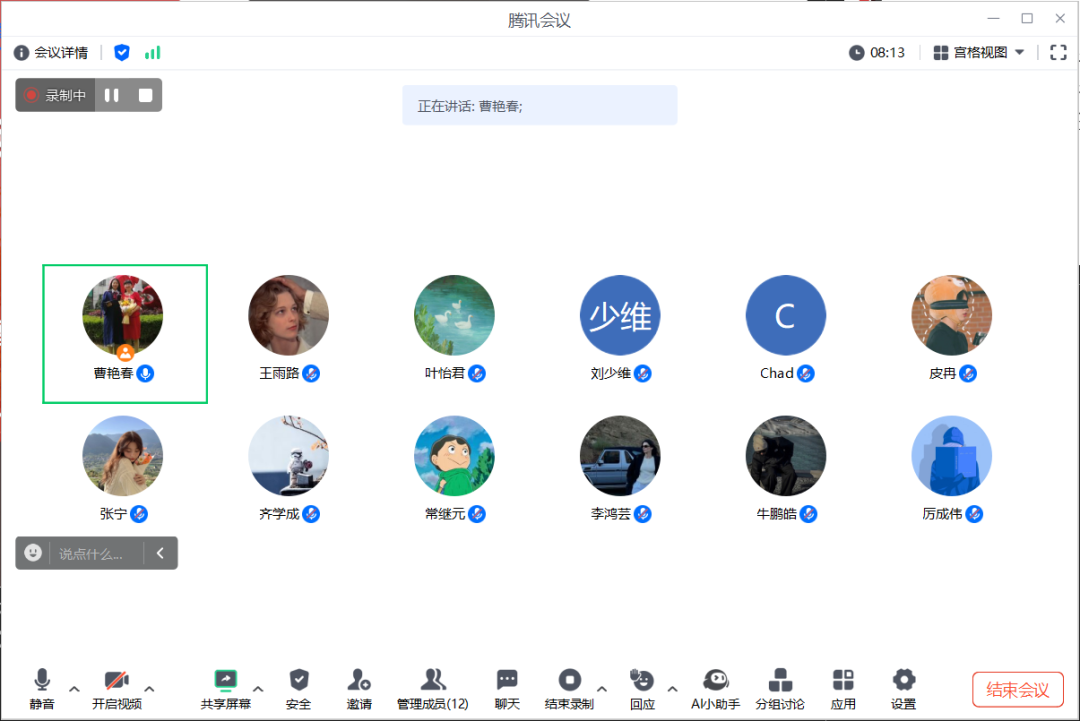
Task: Turn on camera via 开启视频
Action: pyautogui.click(x=116, y=689)
